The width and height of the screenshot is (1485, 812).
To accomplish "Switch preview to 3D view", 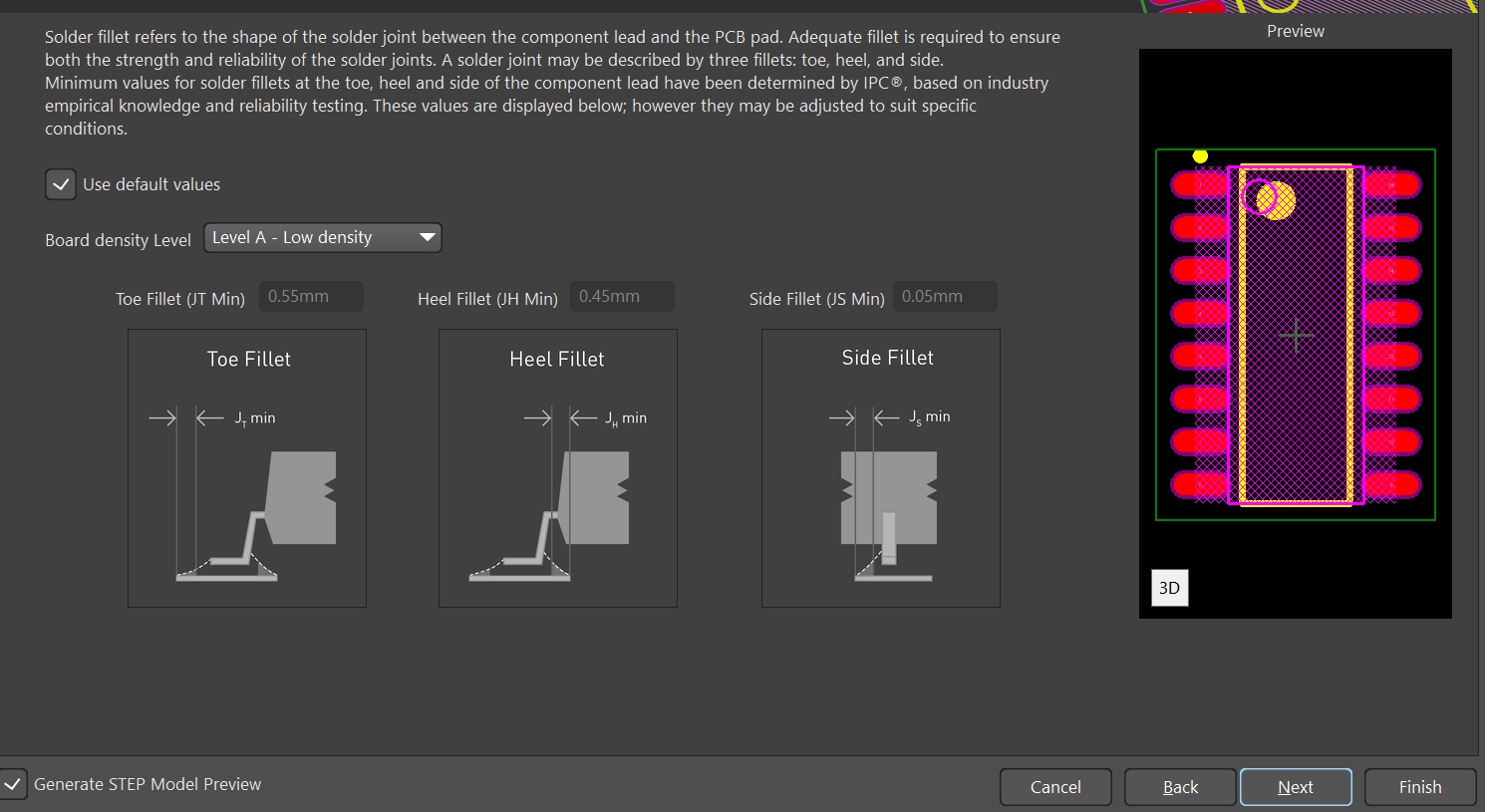I will pyautogui.click(x=1169, y=588).
